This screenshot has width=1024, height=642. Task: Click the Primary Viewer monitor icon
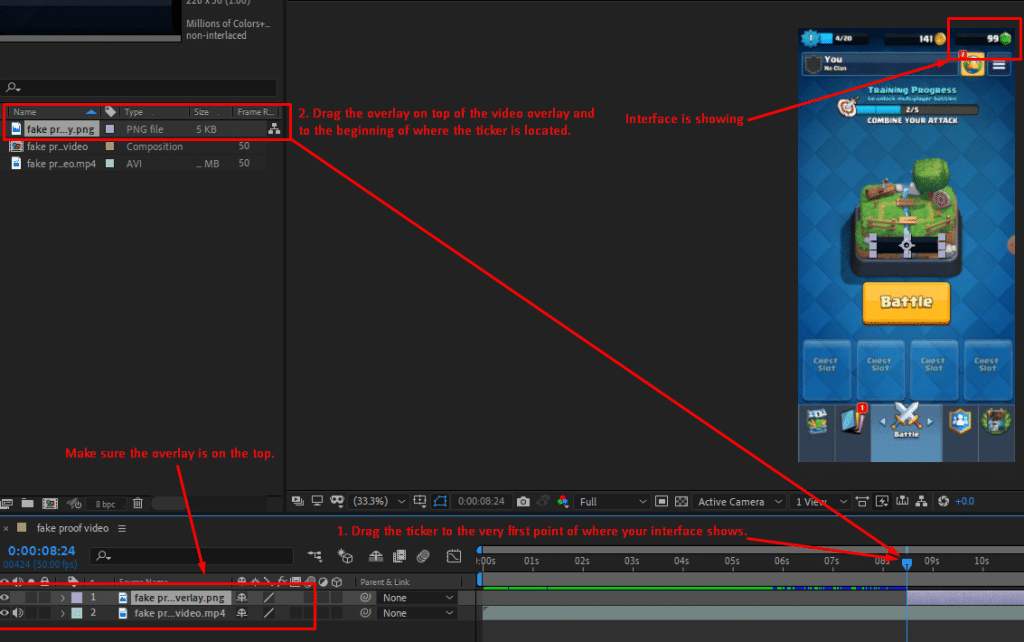pyautogui.click(x=317, y=501)
